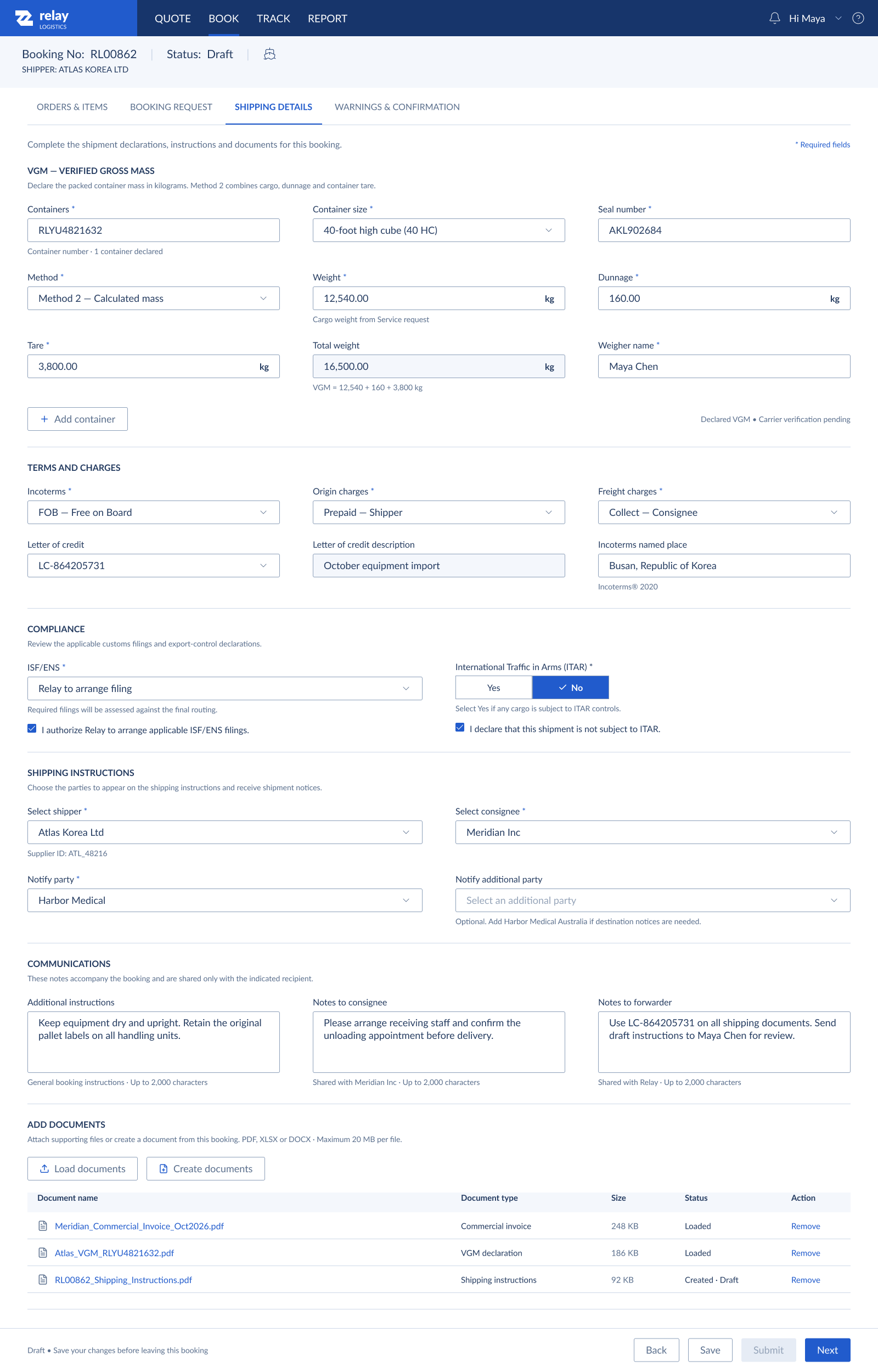Click the Dunnage weight input field

pyautogui.click(x=723, y=298)
